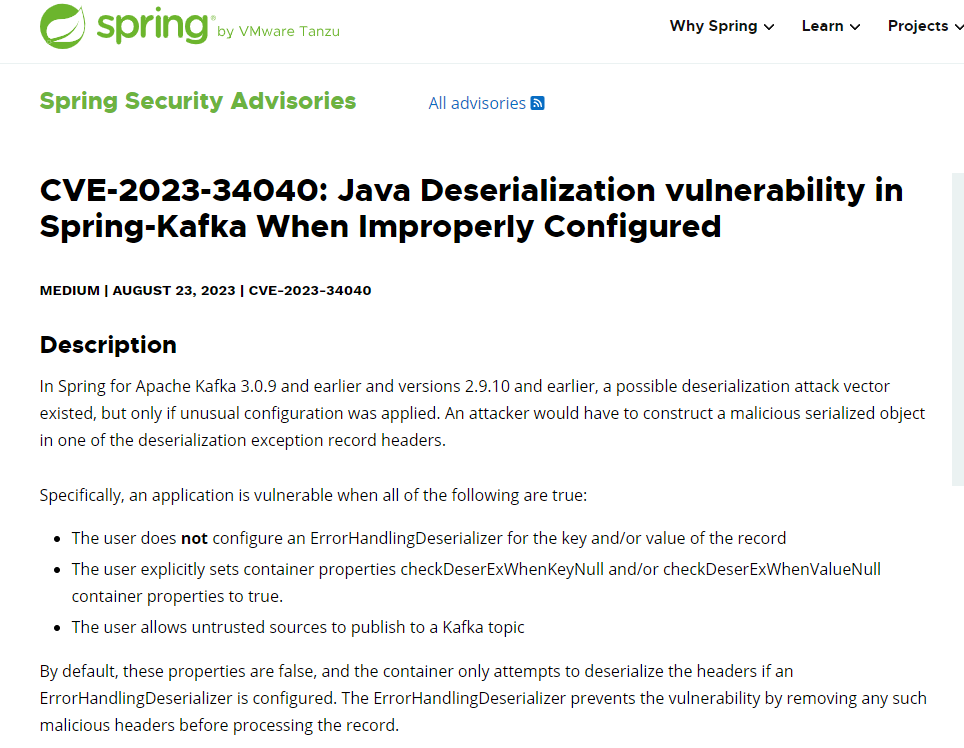964x748 pixels.
Task: Open the All advisories link
Action: [x=477, y=103]
